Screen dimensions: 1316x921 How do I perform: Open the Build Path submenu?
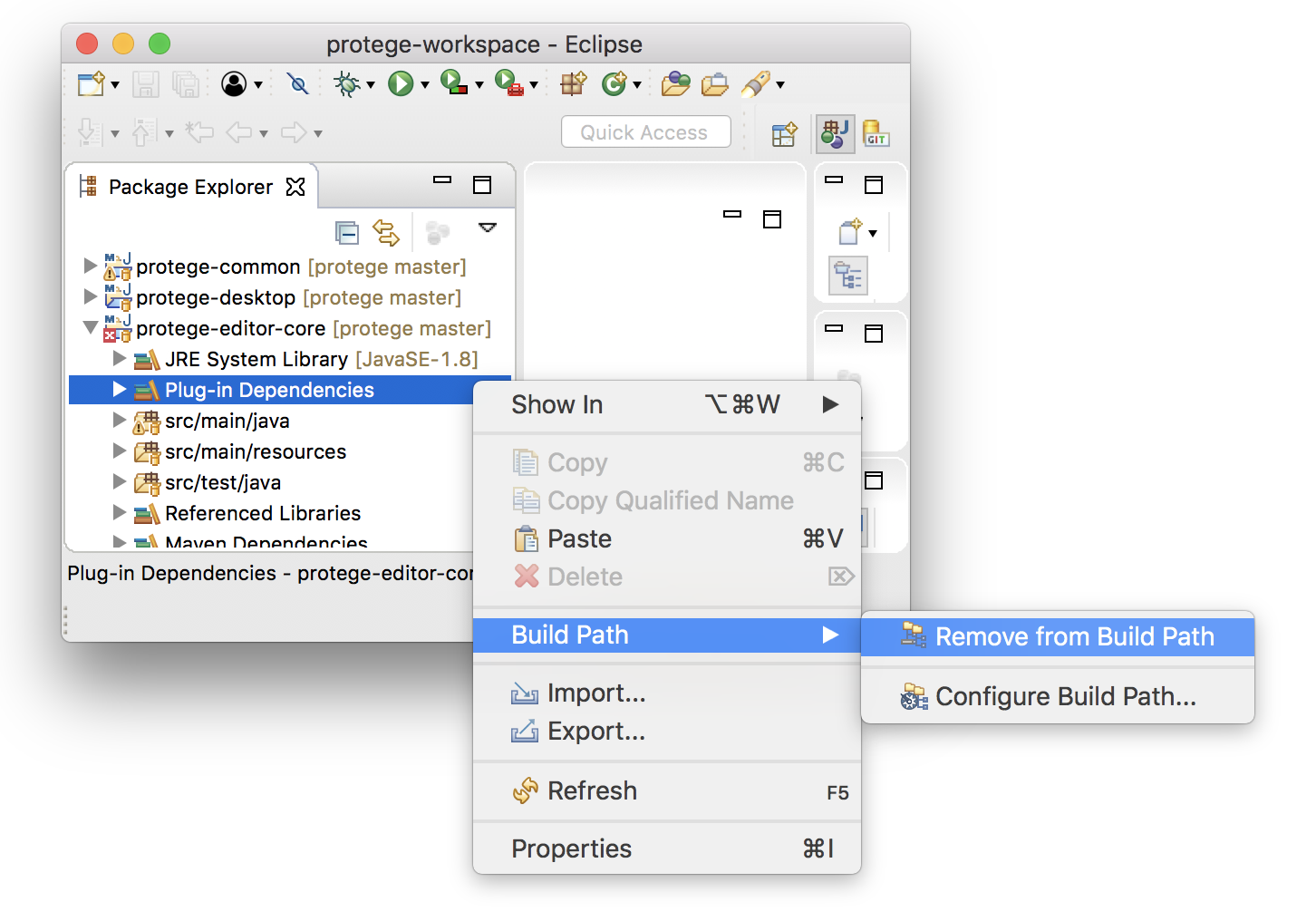(667, 635)
